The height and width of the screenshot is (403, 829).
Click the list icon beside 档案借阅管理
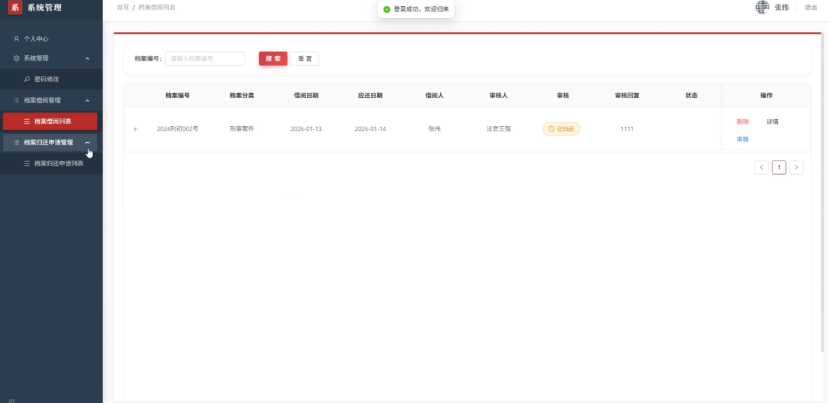(x=16, y=100)
